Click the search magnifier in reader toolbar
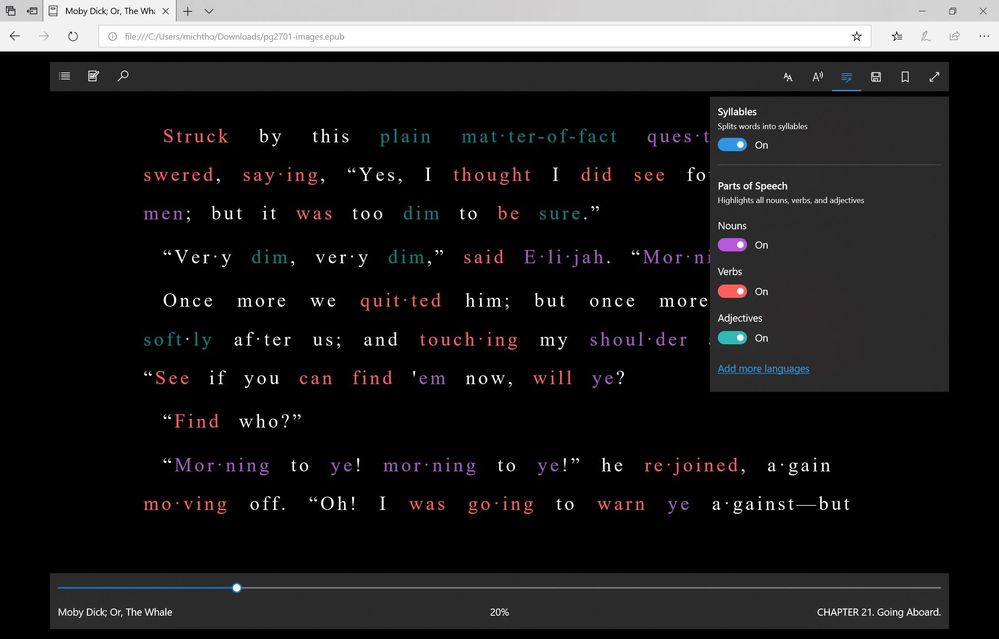This screenshot has width=999, height=639. [x=123, y=76]
